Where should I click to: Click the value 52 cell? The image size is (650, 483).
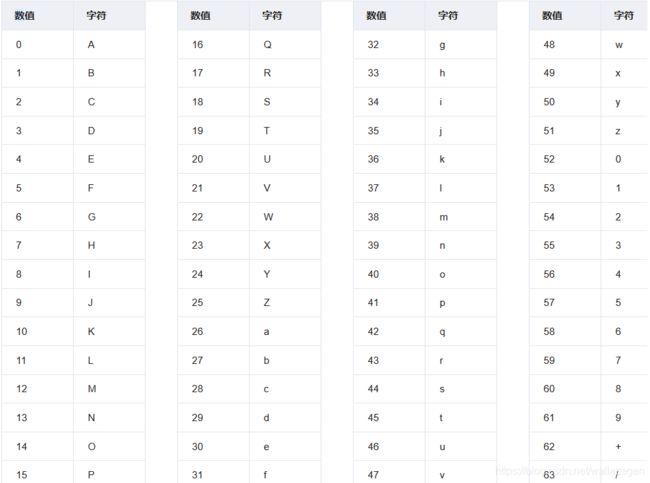coord(565,159)
